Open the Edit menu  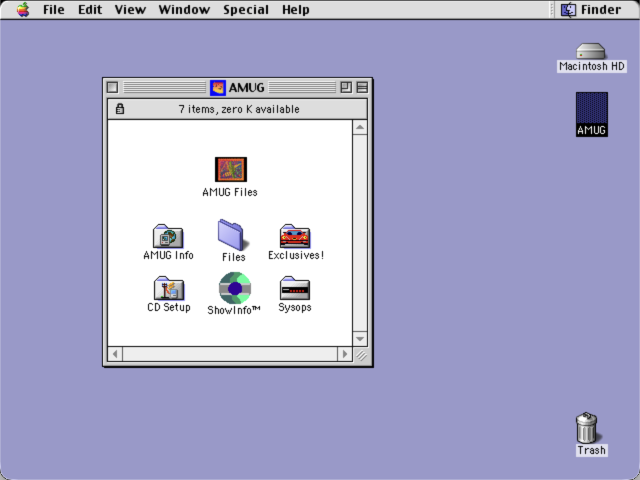tap(90, 9)
